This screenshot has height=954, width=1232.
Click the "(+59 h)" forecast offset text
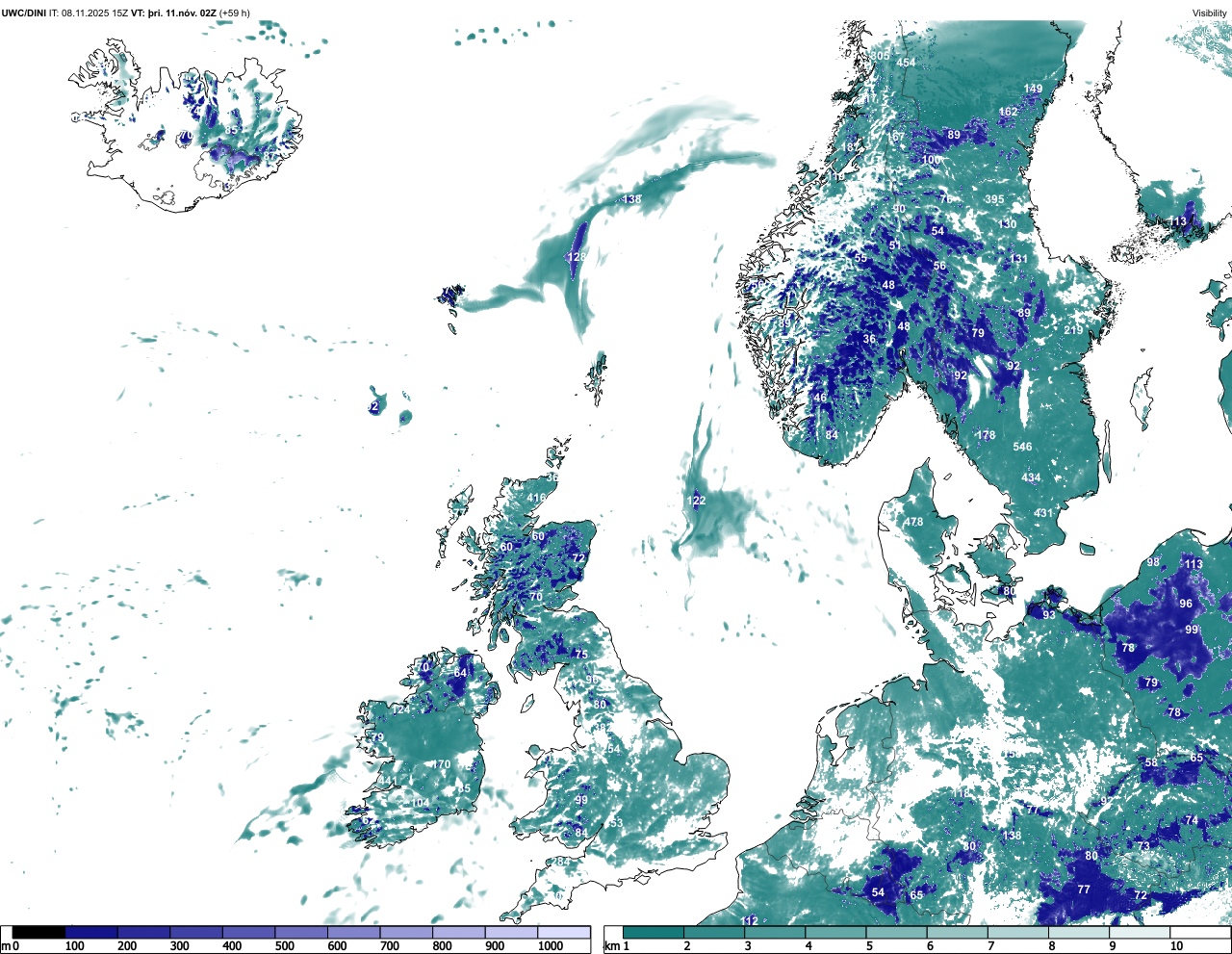(x=233, y=13)
